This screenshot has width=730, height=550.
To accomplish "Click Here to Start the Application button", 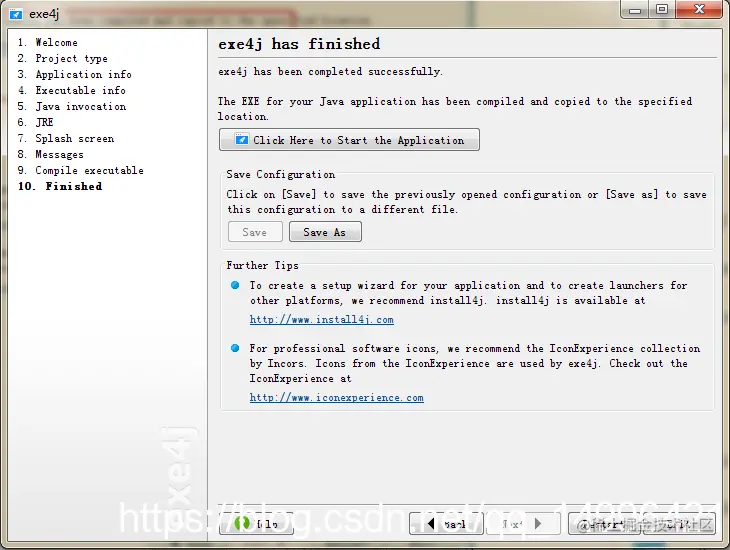I will click(349, 140).
